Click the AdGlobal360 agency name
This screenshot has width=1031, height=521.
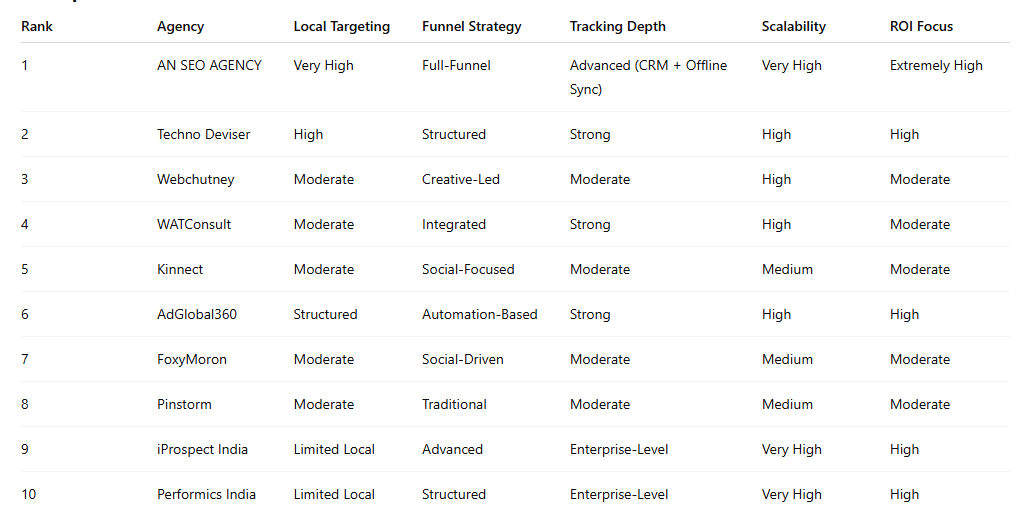[x=197, y=315]
